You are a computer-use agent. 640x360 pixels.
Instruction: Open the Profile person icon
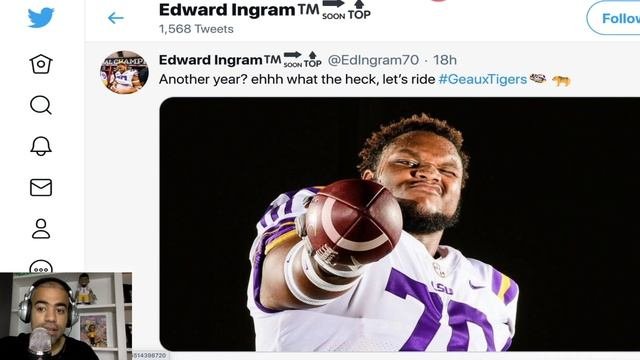point(41,228)
